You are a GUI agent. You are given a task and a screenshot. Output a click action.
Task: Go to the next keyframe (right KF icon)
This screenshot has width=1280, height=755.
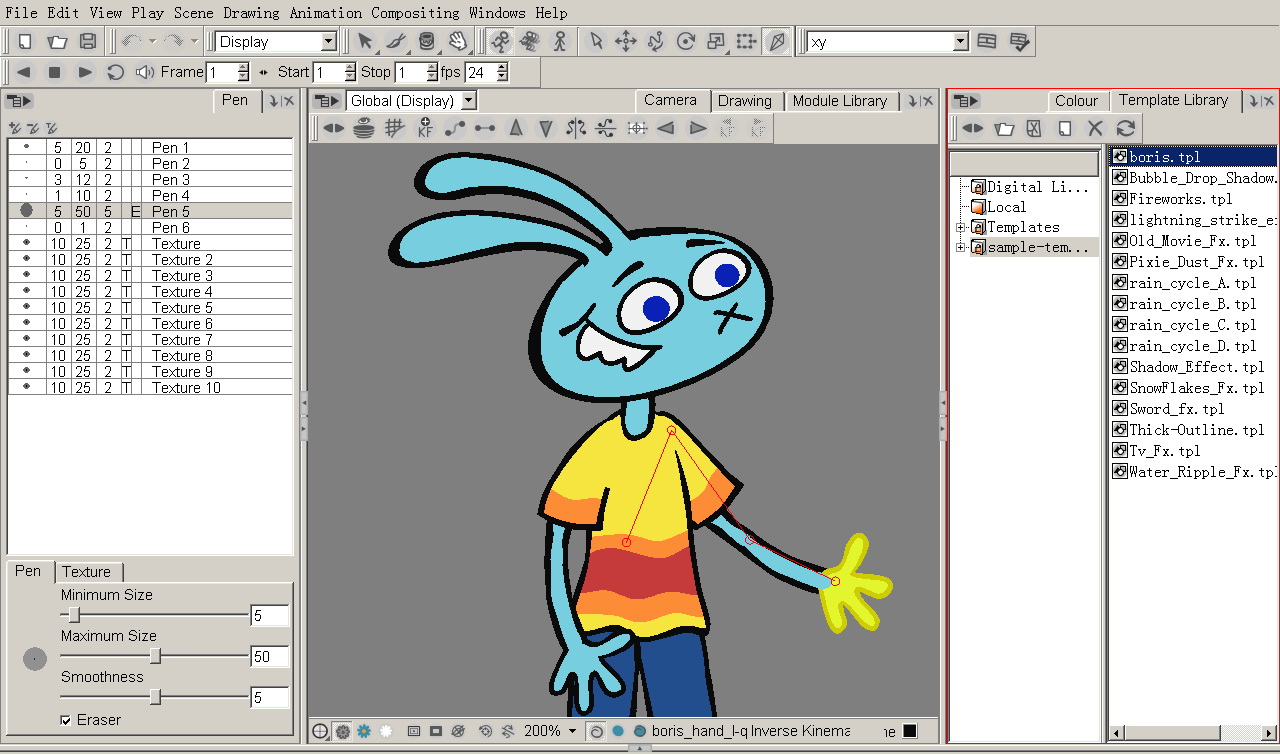click(758, 128)
